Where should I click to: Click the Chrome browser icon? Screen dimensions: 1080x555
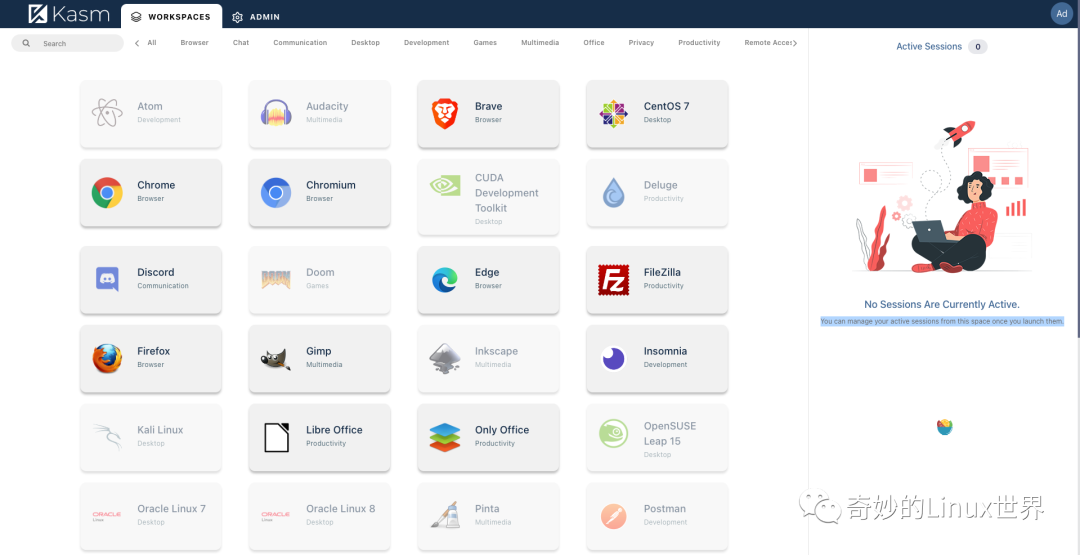107,192
